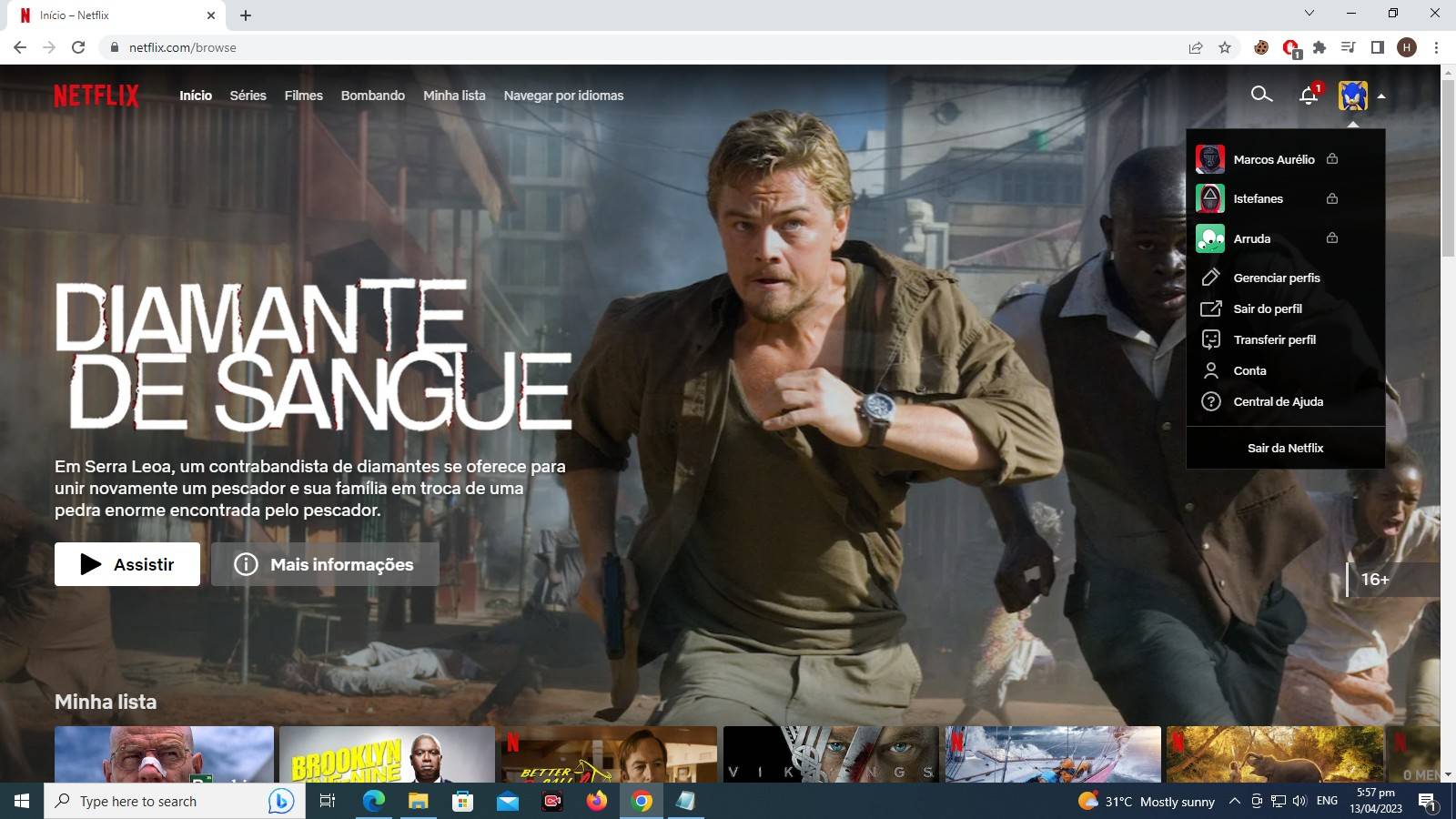Open the Séries navigation tab

point(248,96)
